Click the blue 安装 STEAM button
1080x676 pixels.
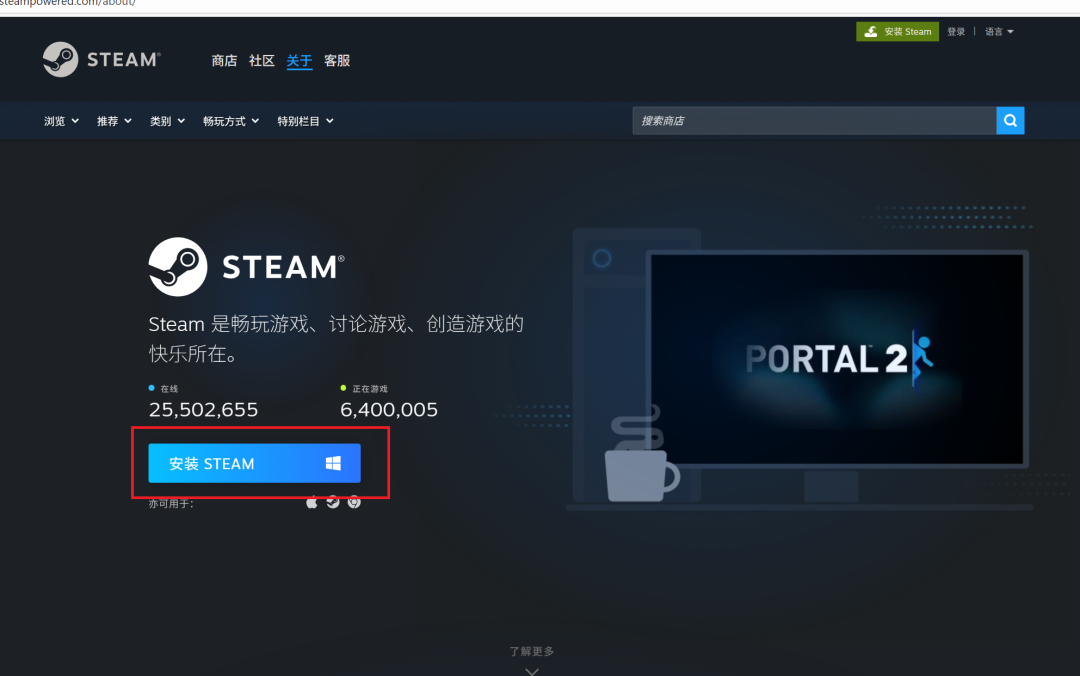click(x=254, y=463)
